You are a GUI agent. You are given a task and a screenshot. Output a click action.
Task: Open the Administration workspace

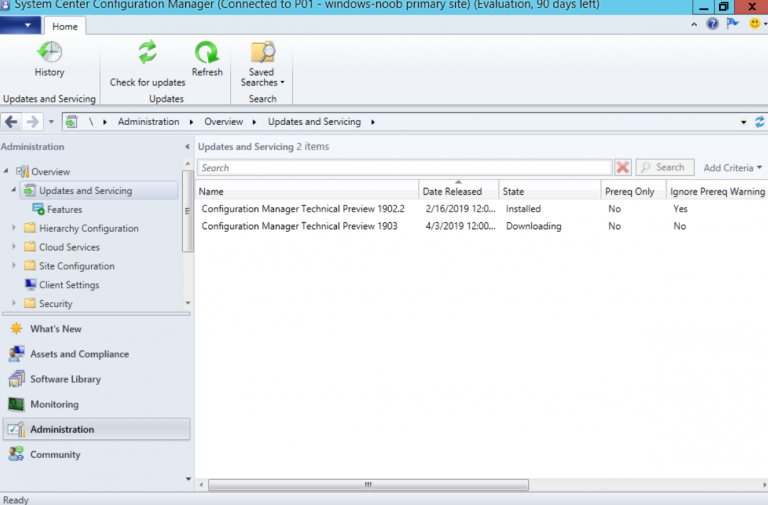coord(96,429)
